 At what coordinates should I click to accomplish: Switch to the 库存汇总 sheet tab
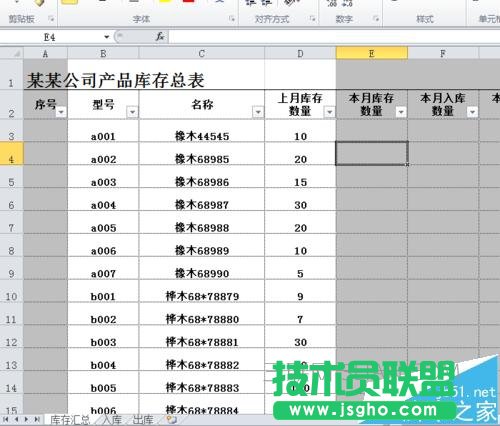70,420
